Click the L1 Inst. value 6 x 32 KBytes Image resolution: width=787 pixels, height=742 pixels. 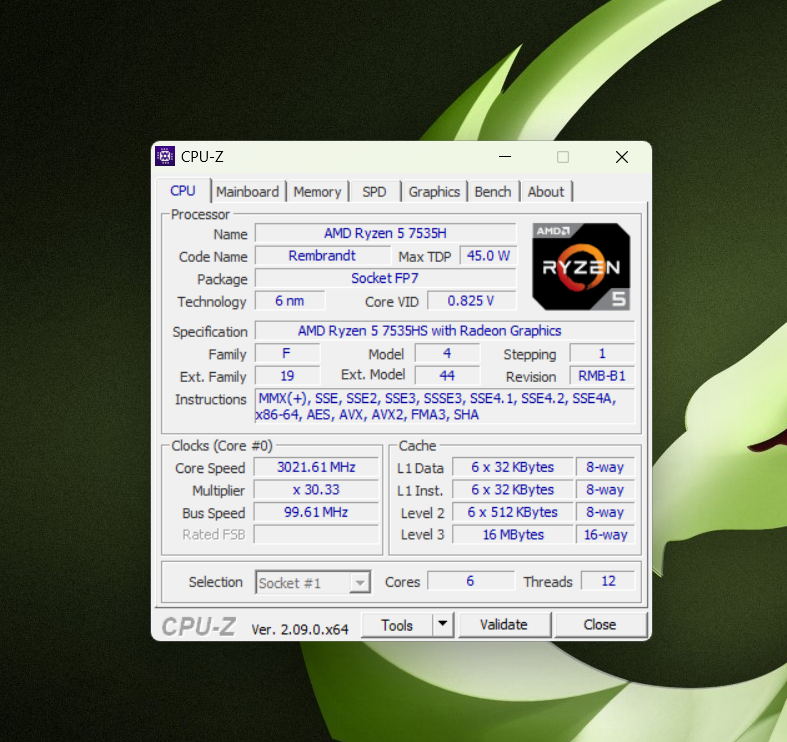512,489
